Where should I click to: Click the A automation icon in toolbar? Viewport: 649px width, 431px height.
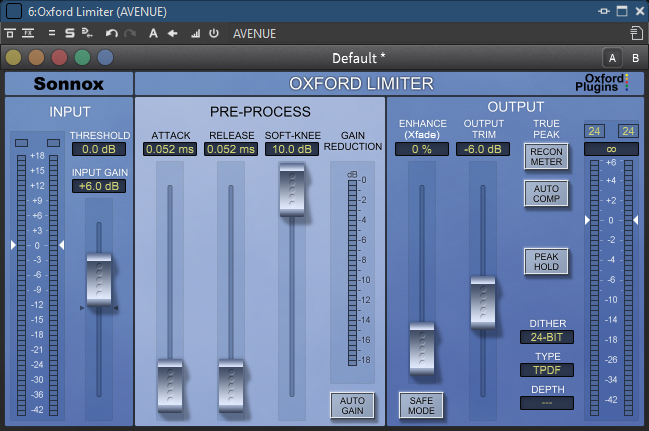pos(154,33)
